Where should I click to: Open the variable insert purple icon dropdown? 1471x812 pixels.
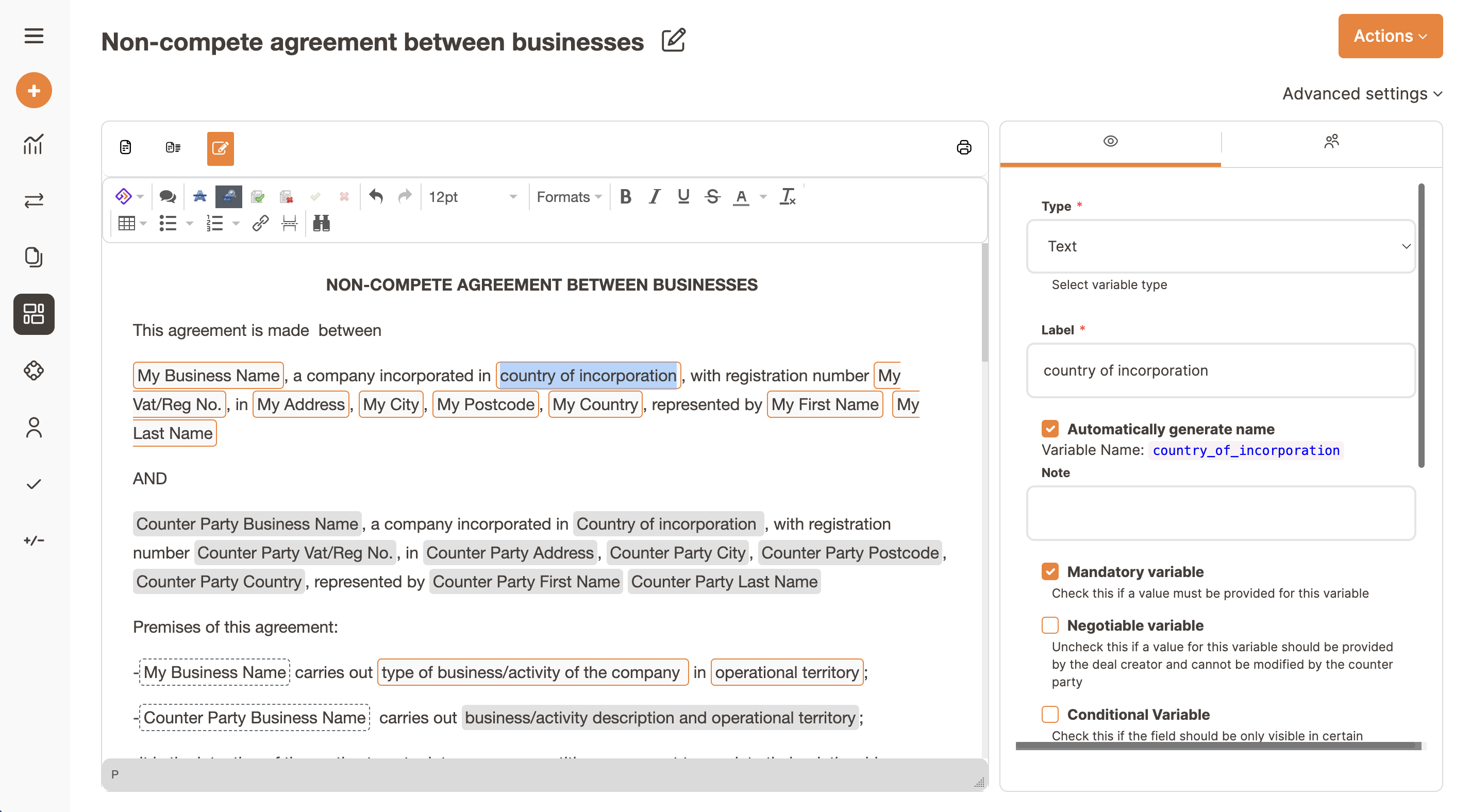click(x=129, y=196)
